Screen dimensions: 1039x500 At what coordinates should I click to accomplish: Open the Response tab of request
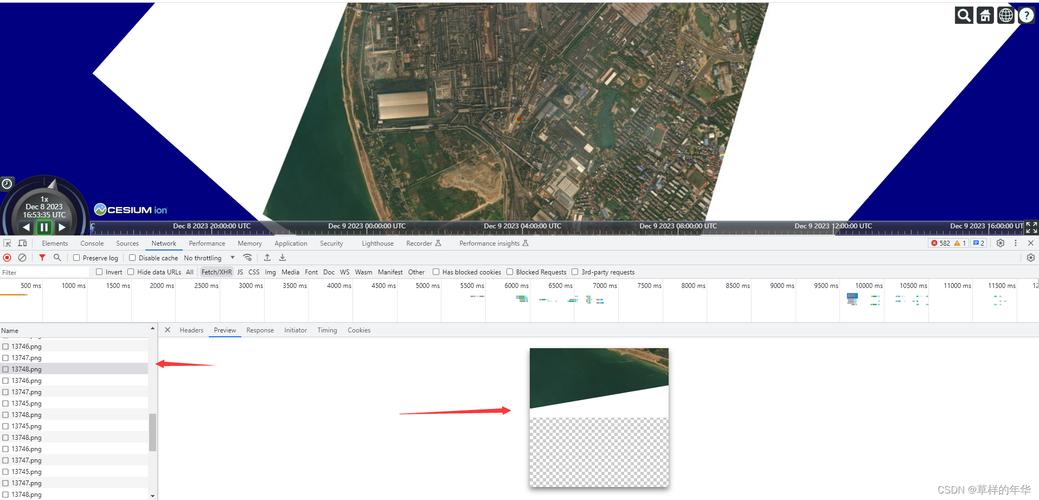260,330
